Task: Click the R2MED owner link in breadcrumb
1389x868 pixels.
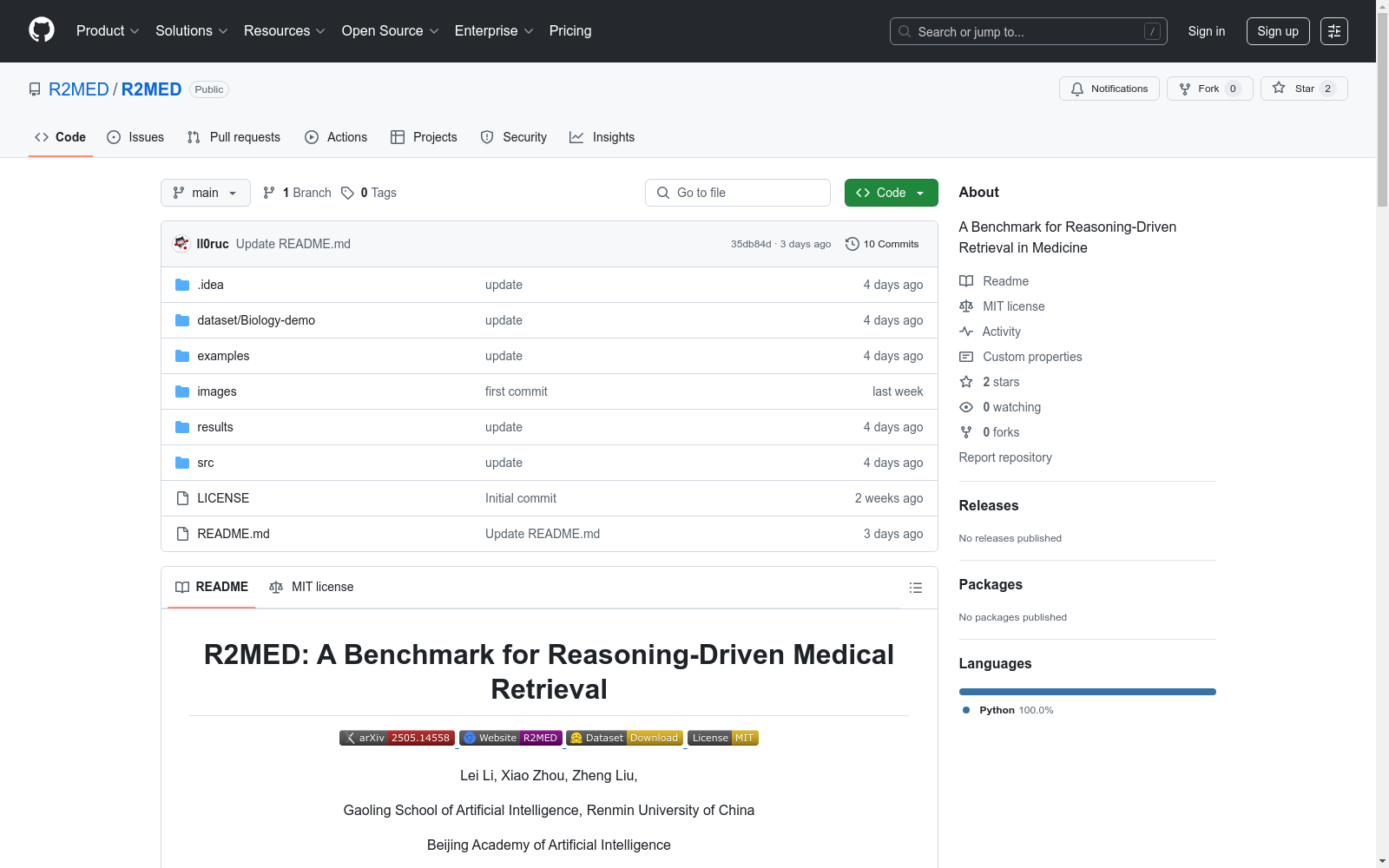Action: [79, 89]
